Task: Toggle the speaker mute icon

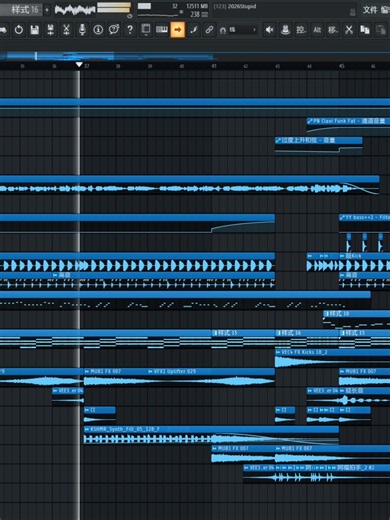Action: tap(269, 30)
